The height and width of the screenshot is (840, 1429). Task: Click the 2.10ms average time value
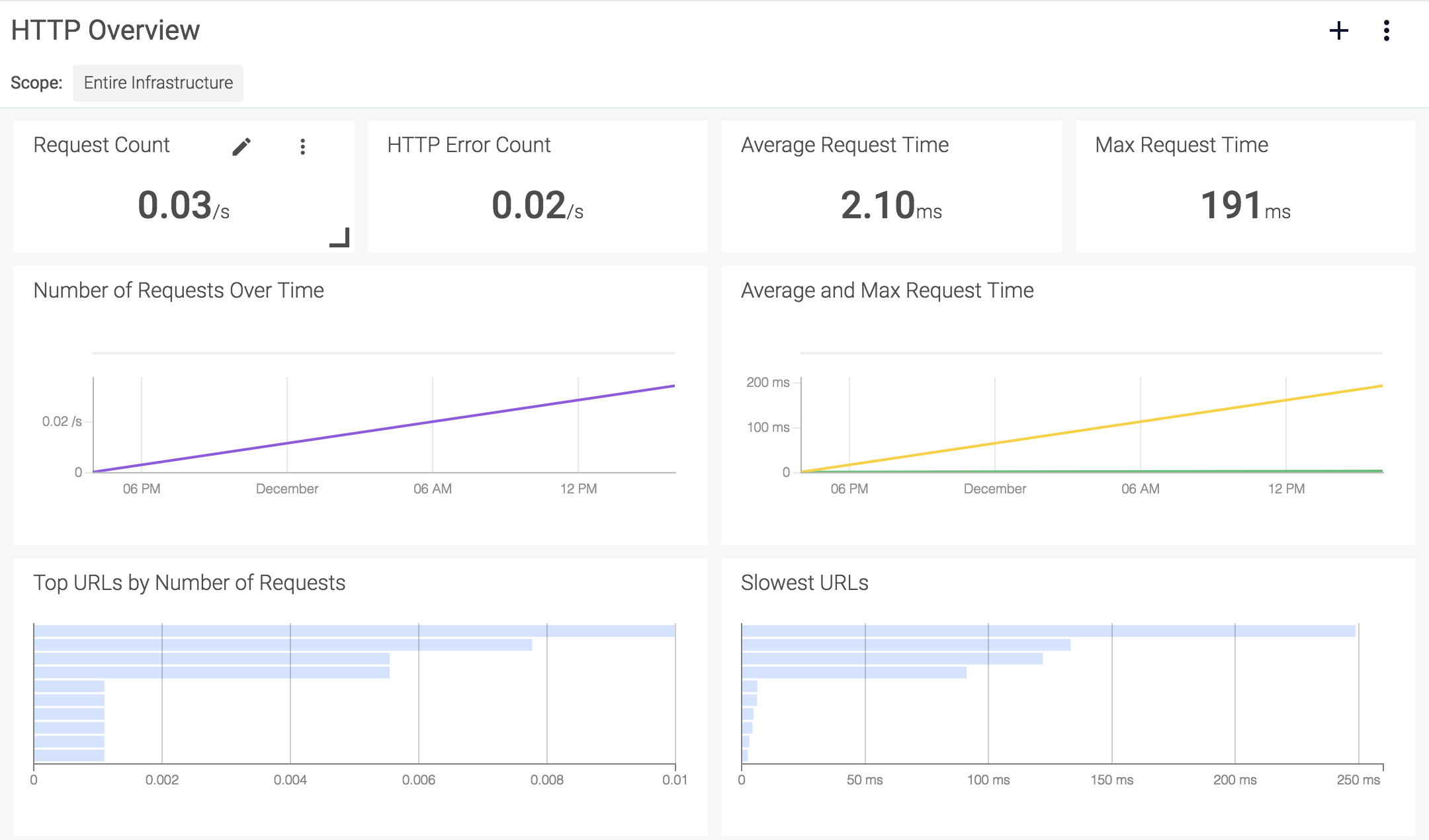891,205
